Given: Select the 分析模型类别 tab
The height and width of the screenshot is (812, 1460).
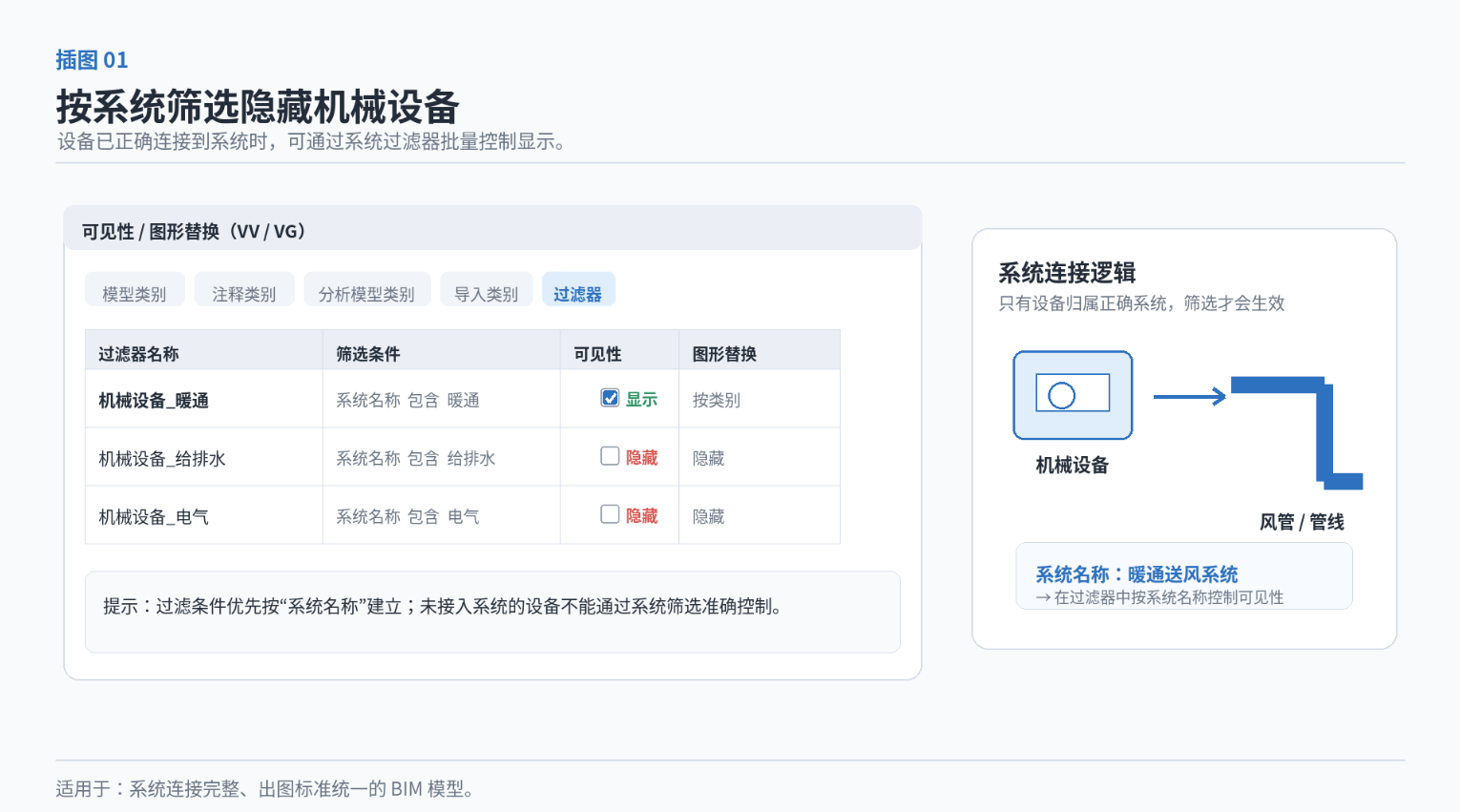Looking at the screenshot, I should tap(367, 290).
